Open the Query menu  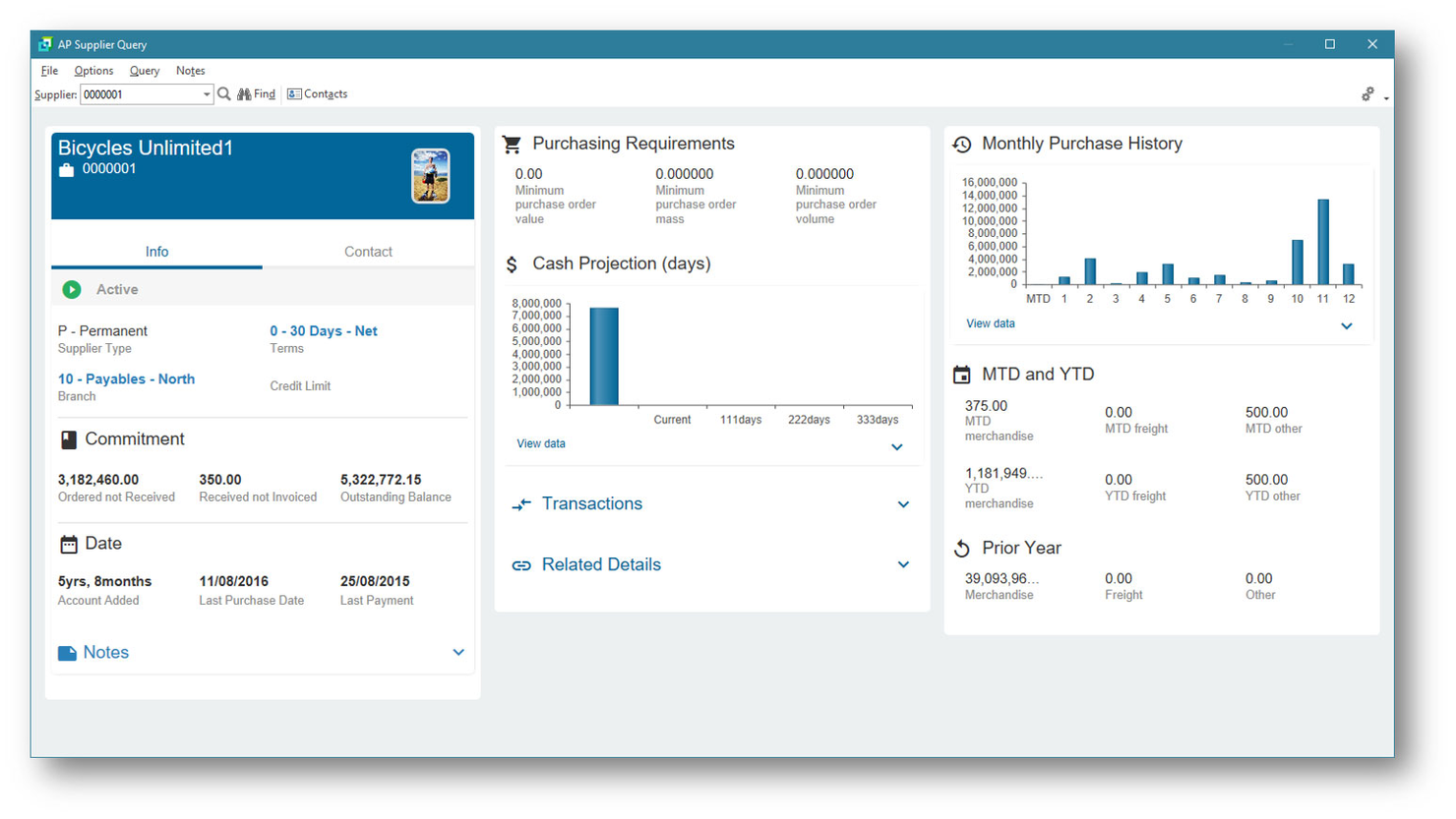[144, 70]
